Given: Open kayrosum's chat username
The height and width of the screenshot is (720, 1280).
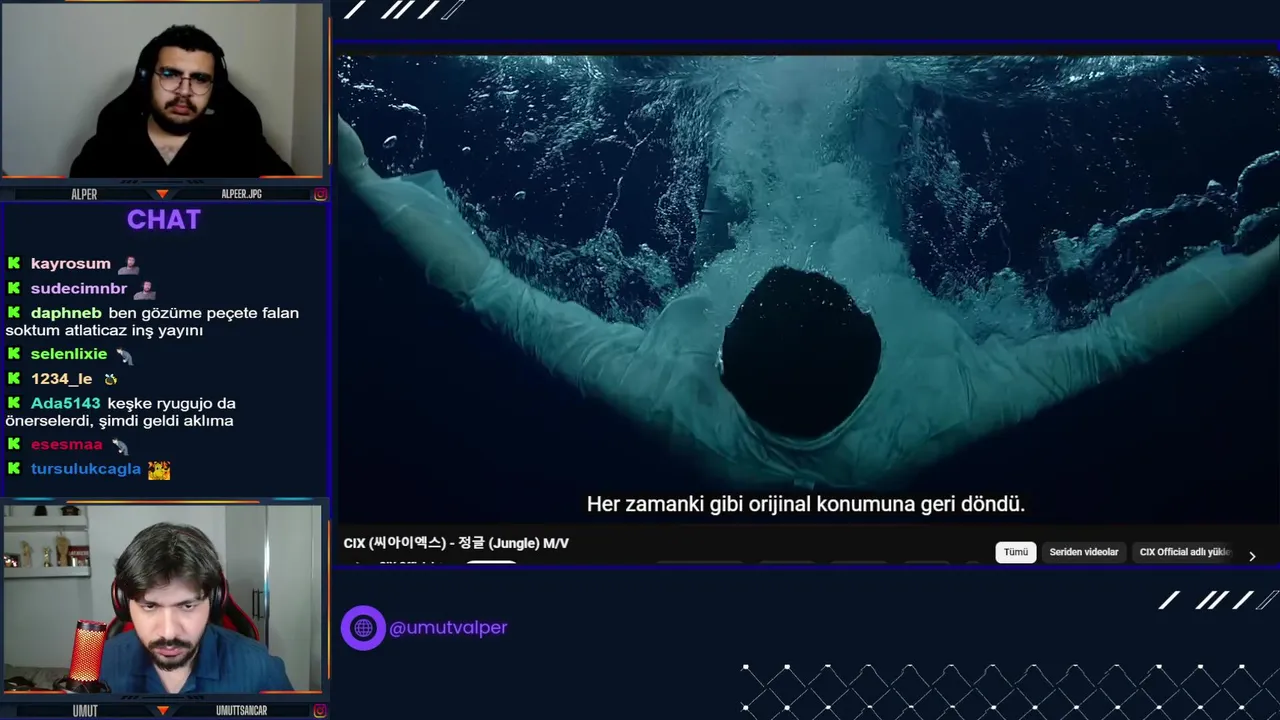Looking at the screenshot, I should (x=70, y=264).
